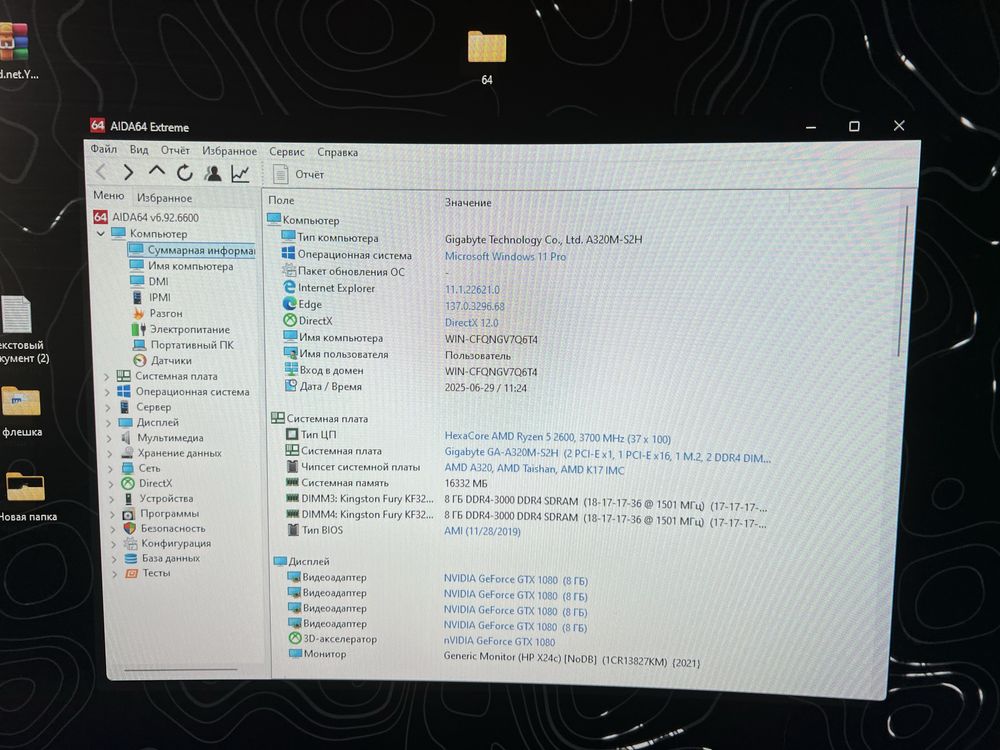Screen dimensions: 1000x750
Task: Click the 3D-акселератор nVIDIA GeForce GTX 1080 link
Action: coord(499,642)
